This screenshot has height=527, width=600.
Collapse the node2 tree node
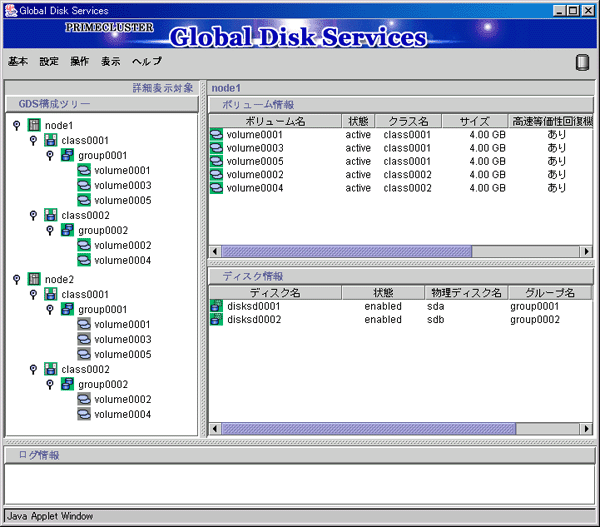pos(16,279)
